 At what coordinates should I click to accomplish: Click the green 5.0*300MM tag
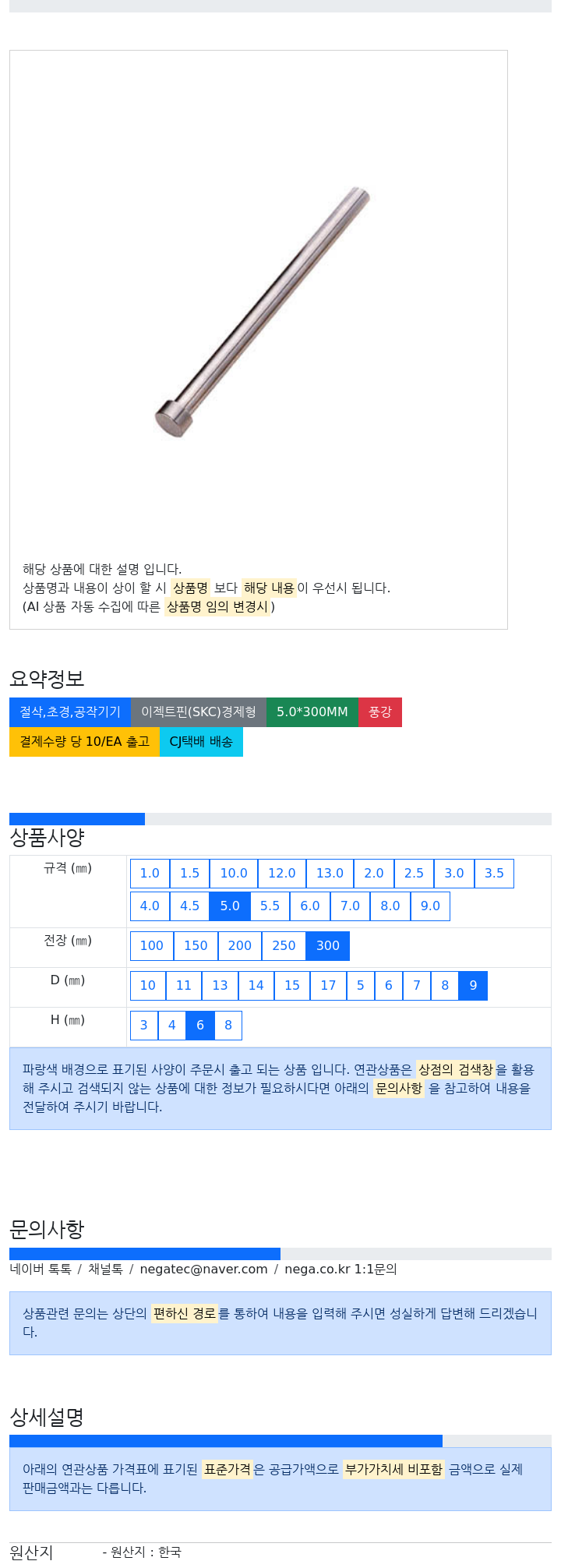(312, 712)
